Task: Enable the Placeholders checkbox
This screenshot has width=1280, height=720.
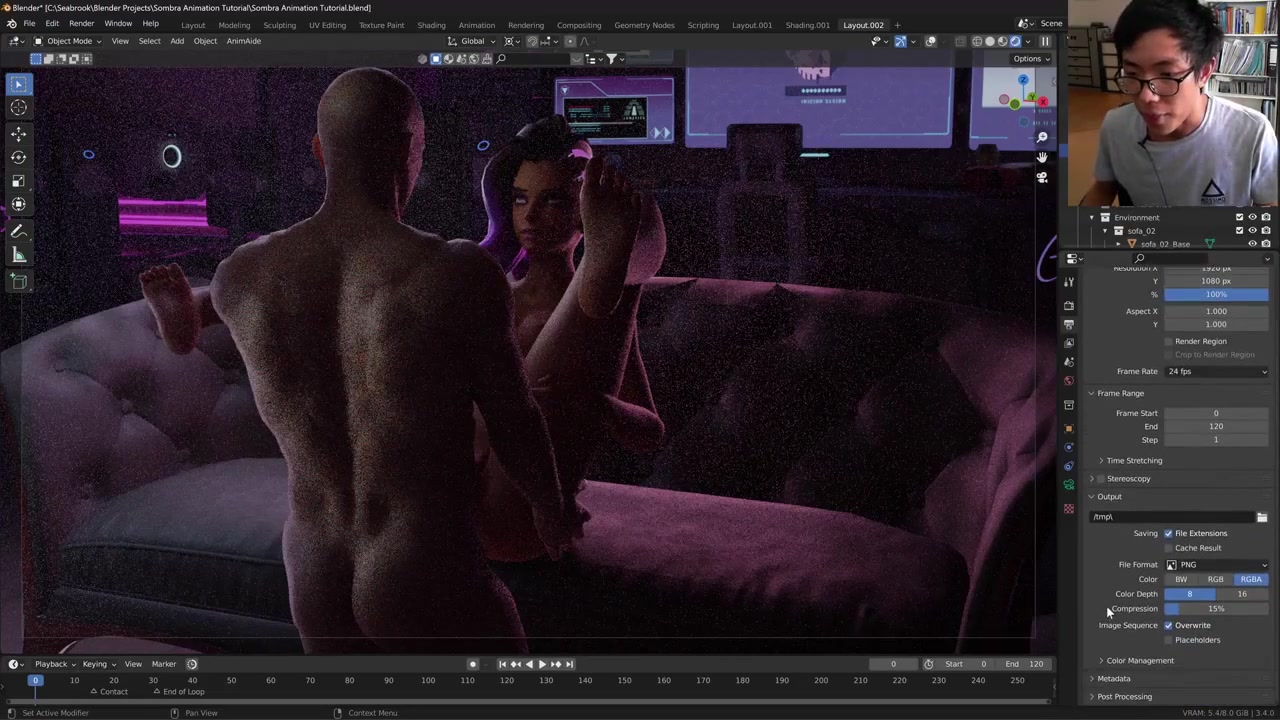Action: [x=1168, y=640]
